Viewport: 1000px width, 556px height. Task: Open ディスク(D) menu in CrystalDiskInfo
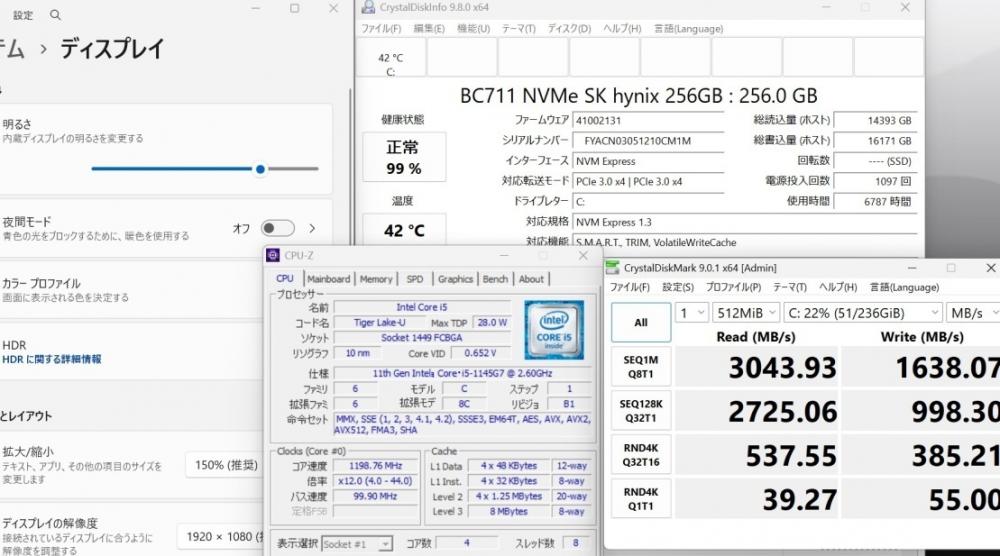(x=569, y=29)
